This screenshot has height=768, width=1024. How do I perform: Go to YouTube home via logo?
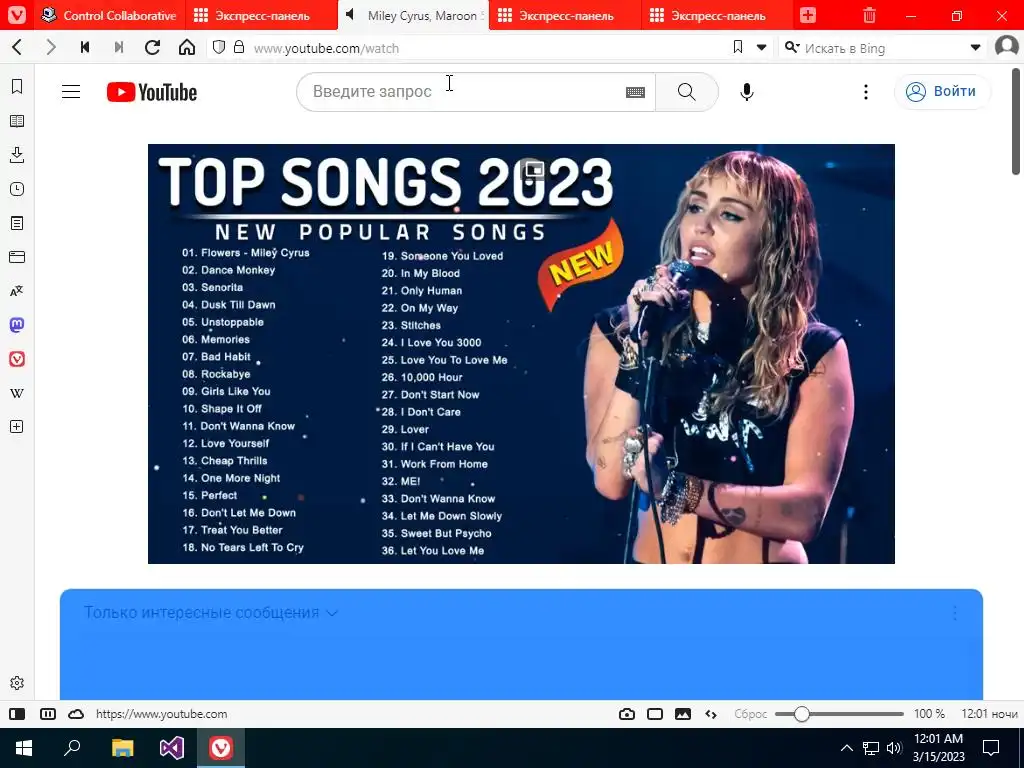click(x=152, y=92)
